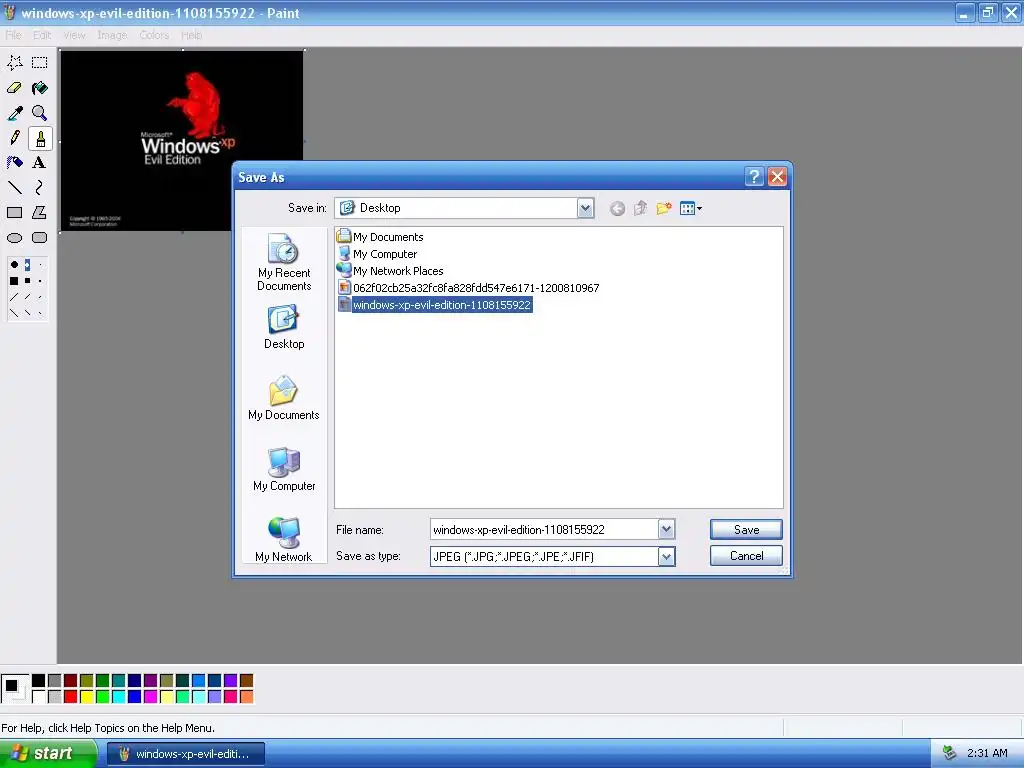Activate the Pick Color eyedropper
1024x768 pixels.
click(x=14, y=113)
